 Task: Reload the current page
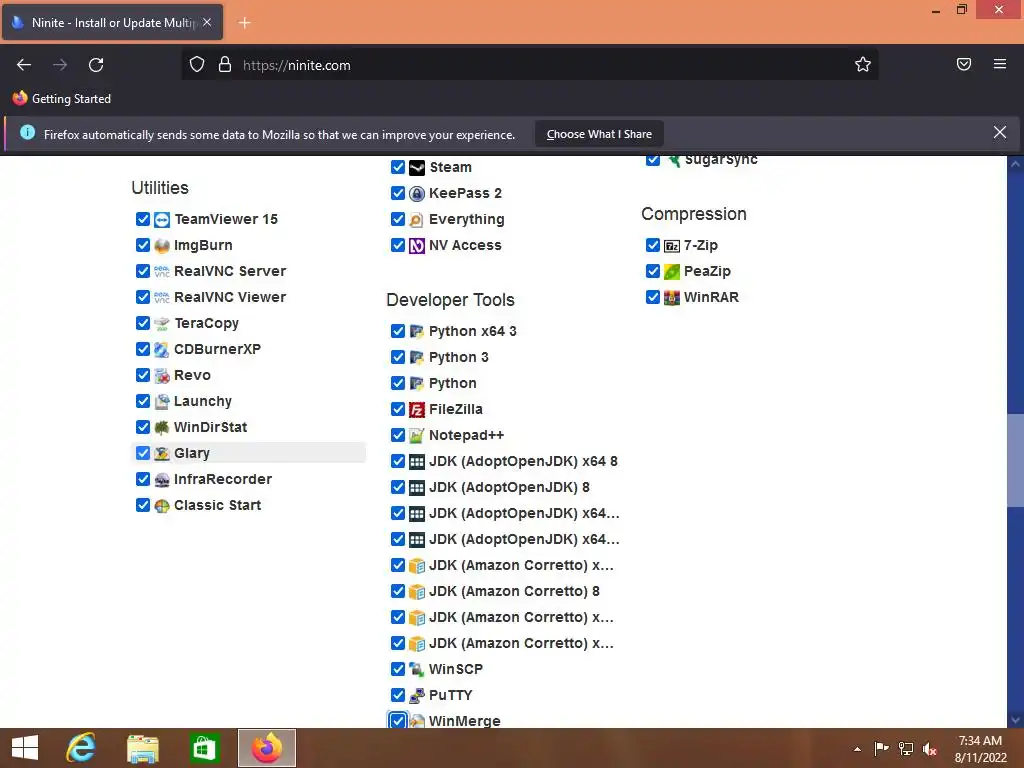(x=96, y=65)
